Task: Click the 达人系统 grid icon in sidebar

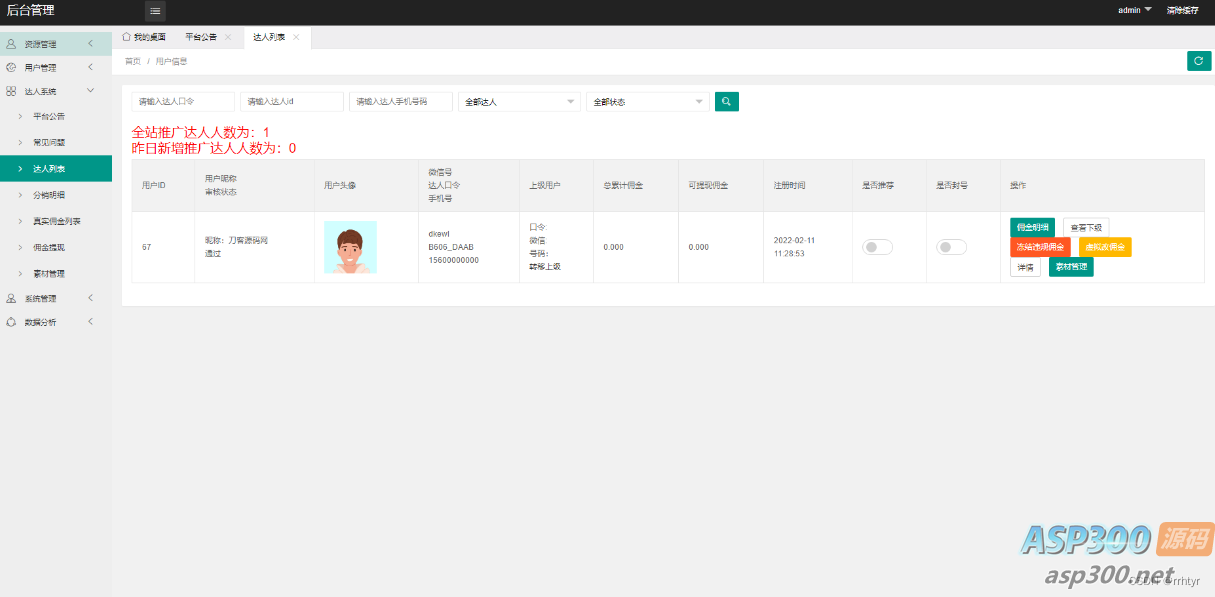Action: click(11, 91)
